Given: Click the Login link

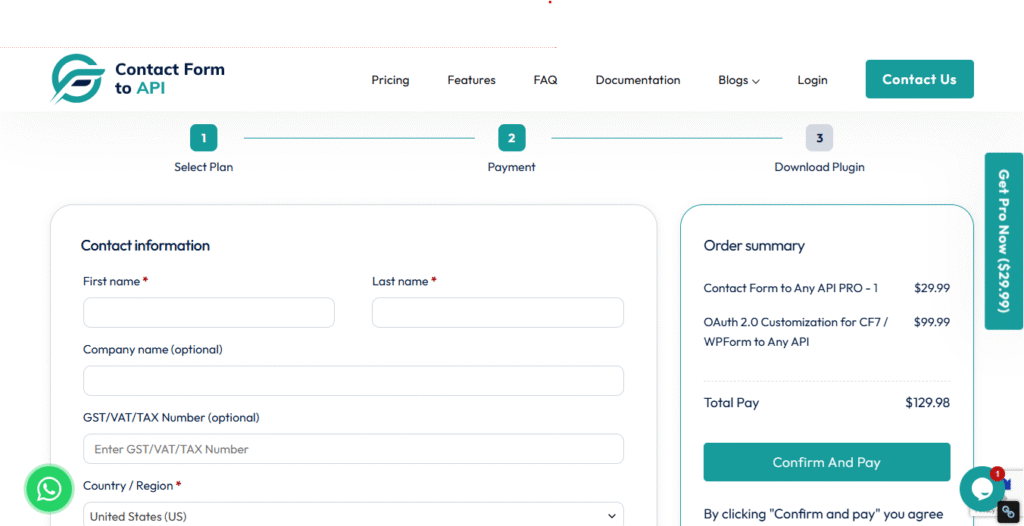Looking at the screenshot, I should [812, 80].
